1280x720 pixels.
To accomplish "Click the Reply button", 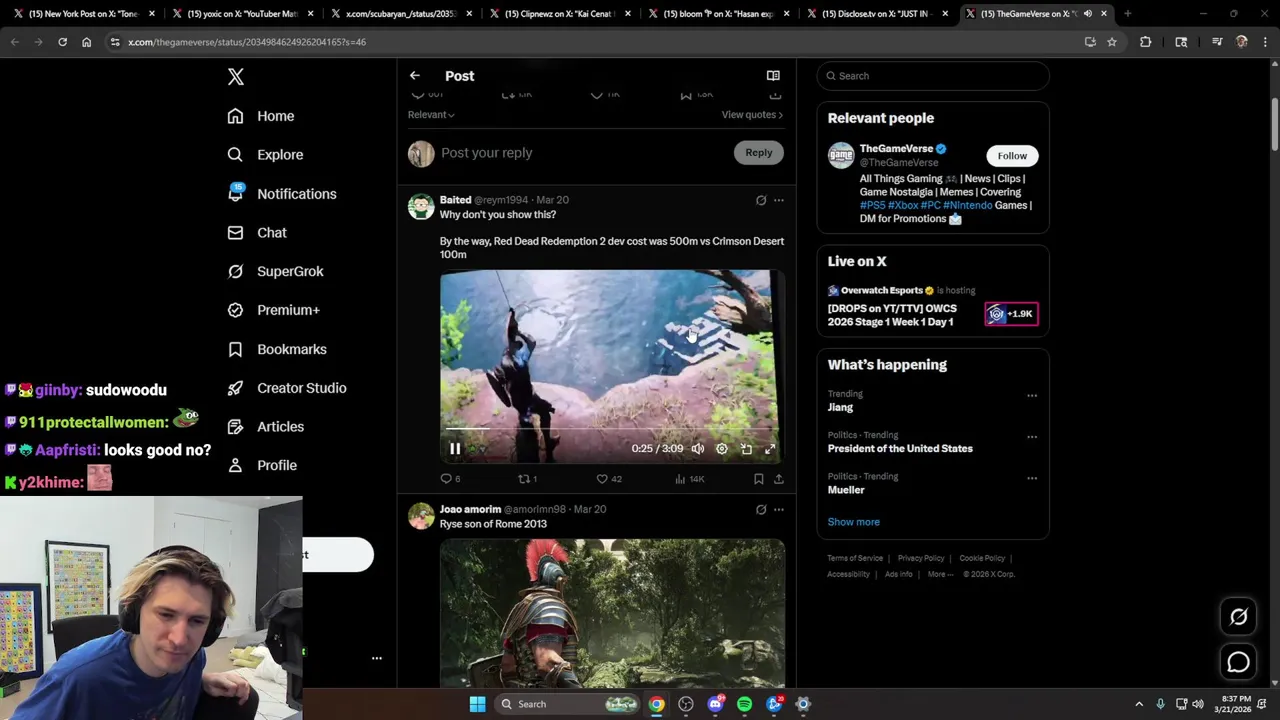I will [x=759, y=153].
